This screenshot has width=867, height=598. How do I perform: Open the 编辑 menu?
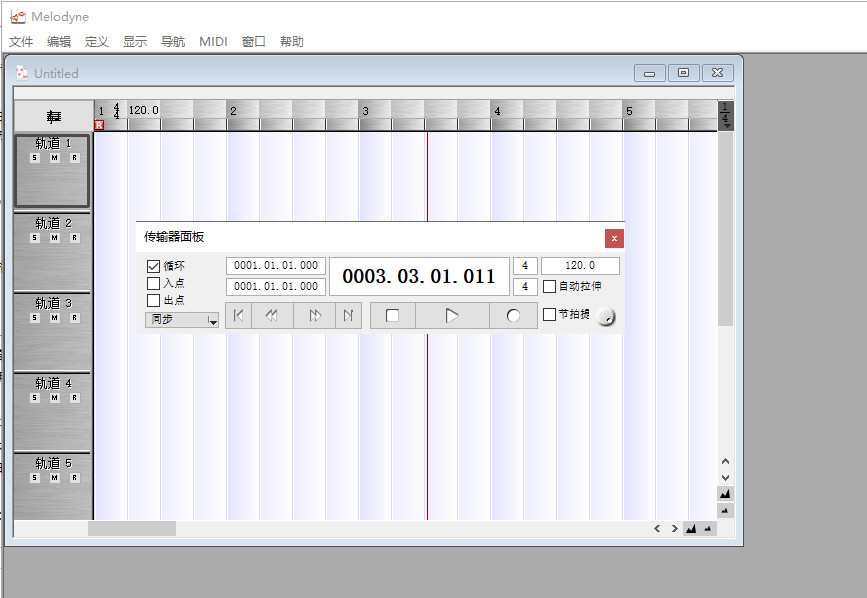(x=59, y=41)
